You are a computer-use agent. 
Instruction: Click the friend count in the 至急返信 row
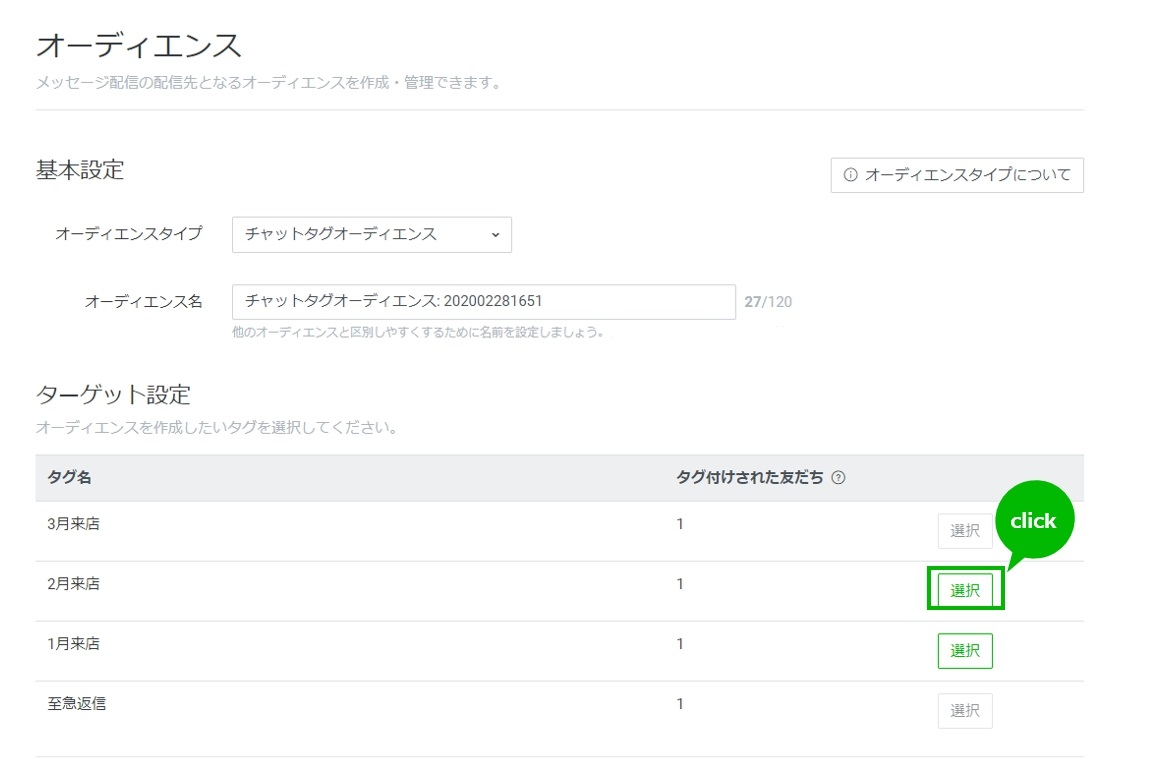coord(680,704)
